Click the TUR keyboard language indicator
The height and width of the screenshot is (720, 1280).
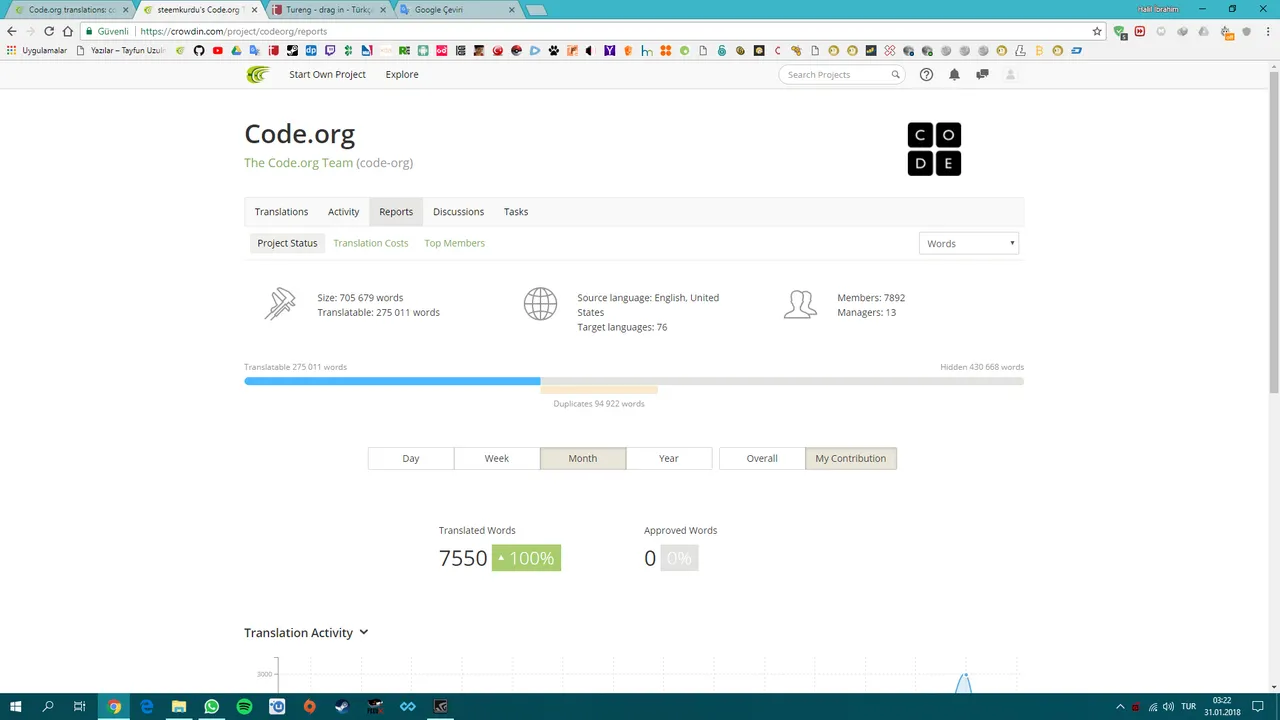tap(1188, 706)
